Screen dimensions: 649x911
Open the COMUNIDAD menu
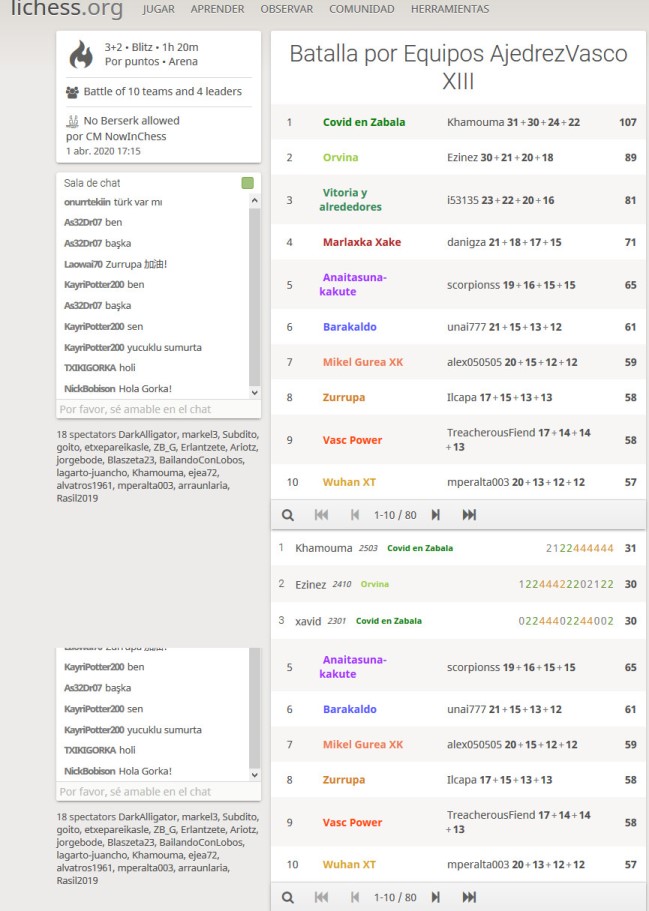click(x=361, y=9)
